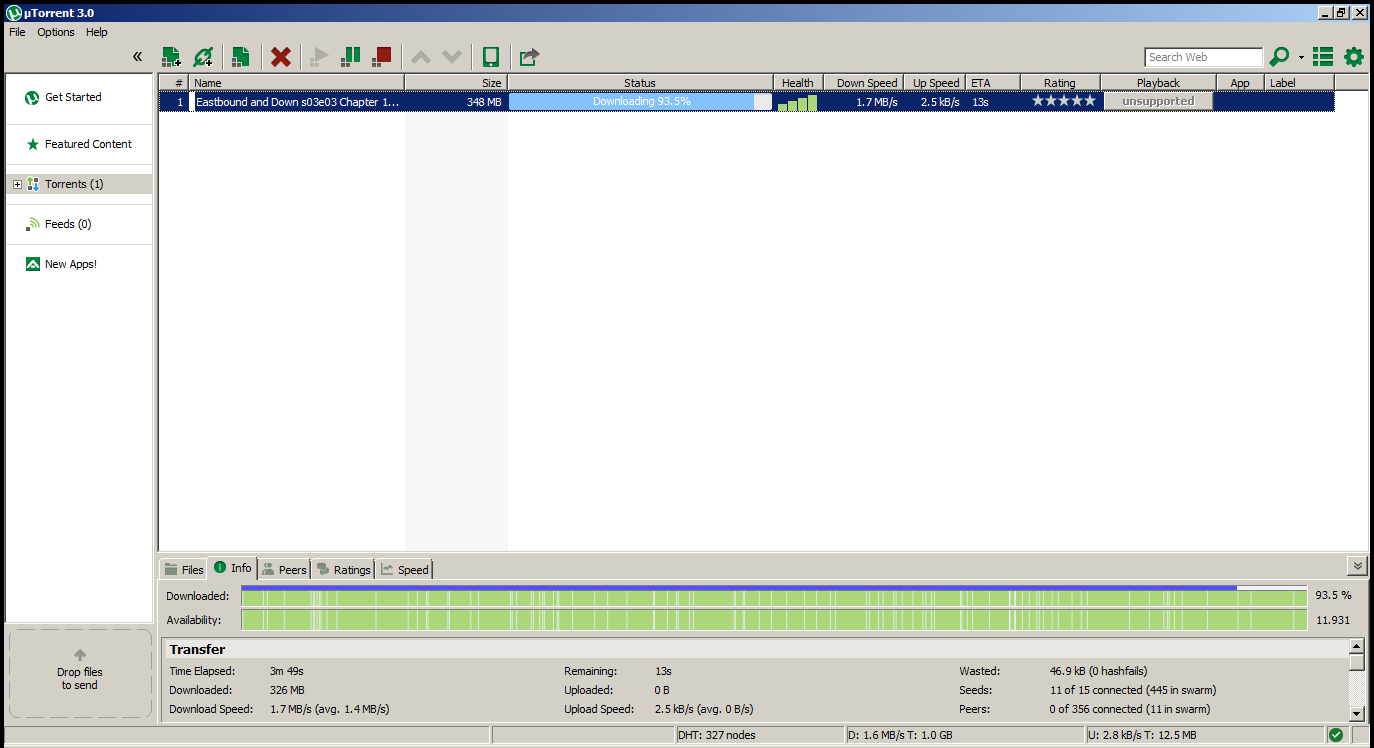Click the Downloading 93.5% progress bar
The height and width of the screenshot is (748, 1374).
640,101
